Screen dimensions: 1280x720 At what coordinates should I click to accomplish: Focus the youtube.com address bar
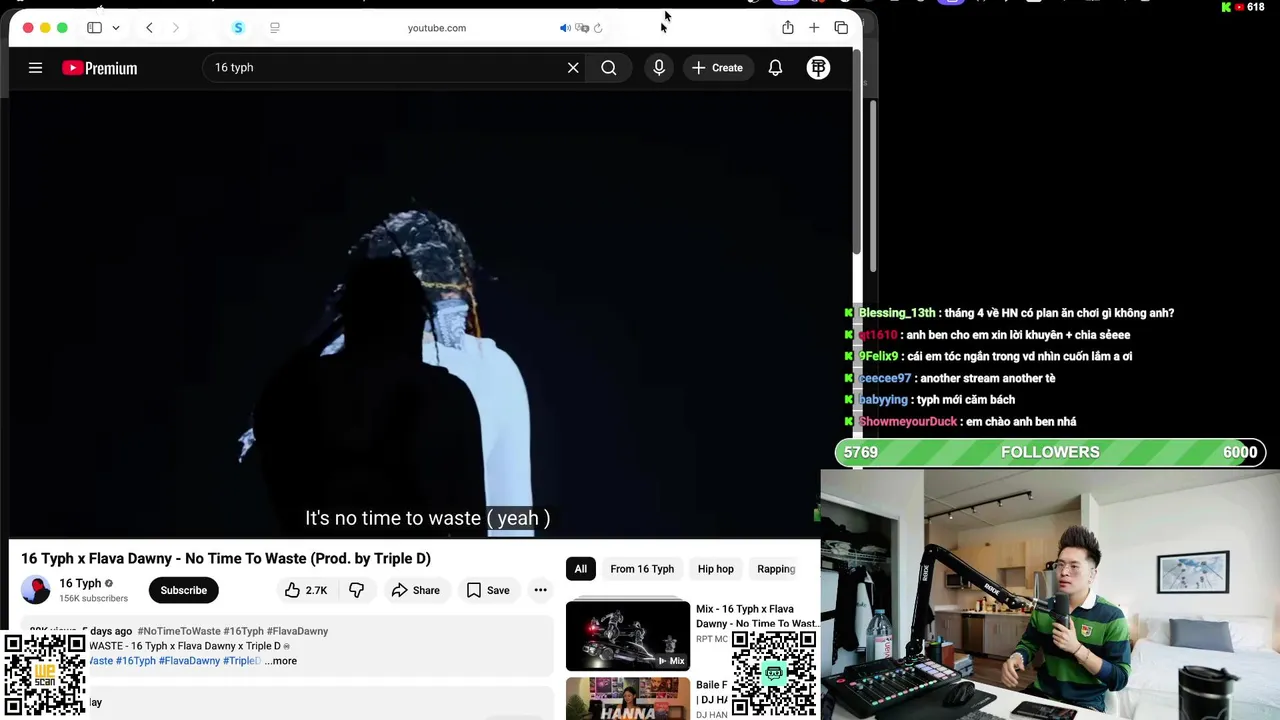(437, 28)
